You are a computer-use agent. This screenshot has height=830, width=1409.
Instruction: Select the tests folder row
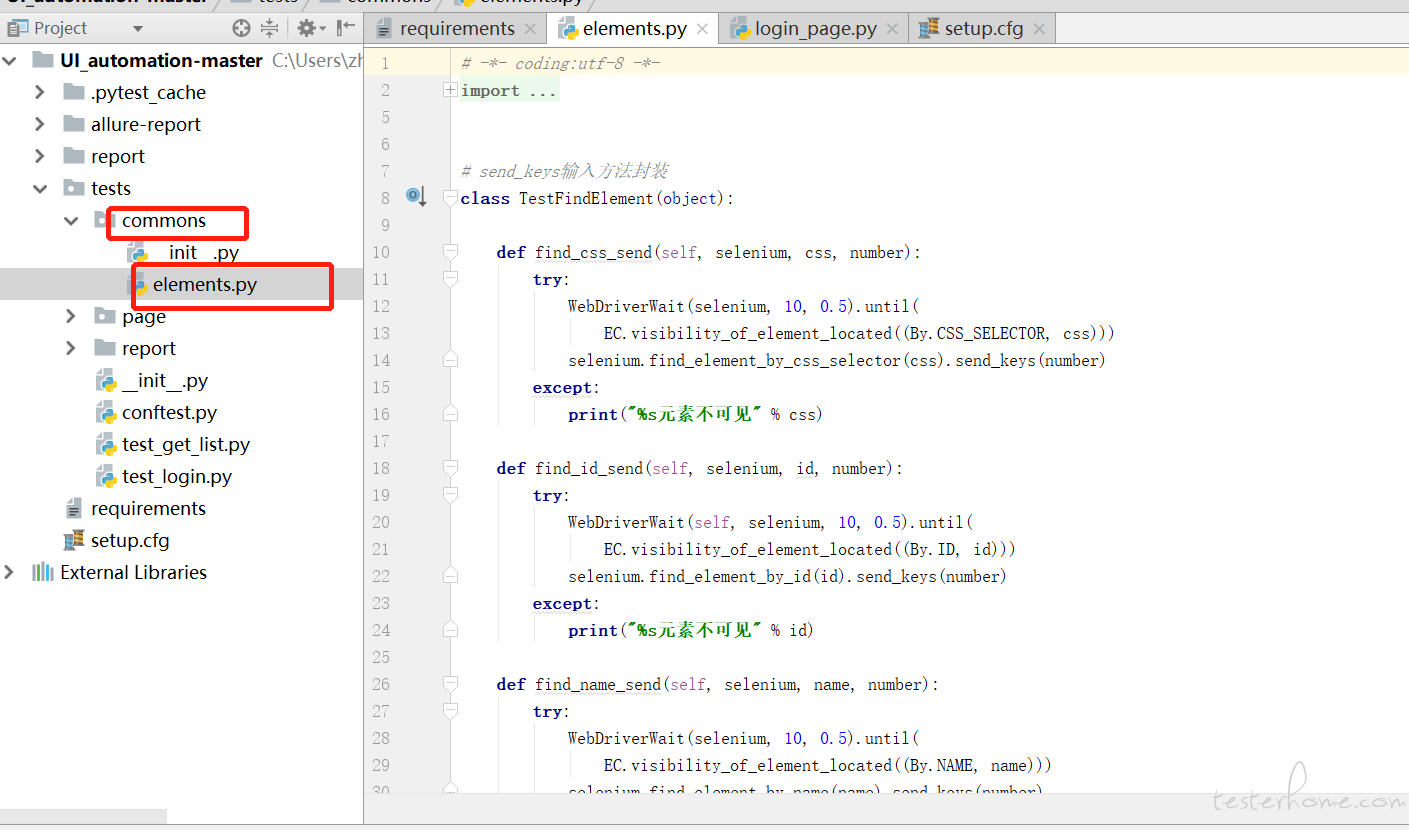point(181,188)
